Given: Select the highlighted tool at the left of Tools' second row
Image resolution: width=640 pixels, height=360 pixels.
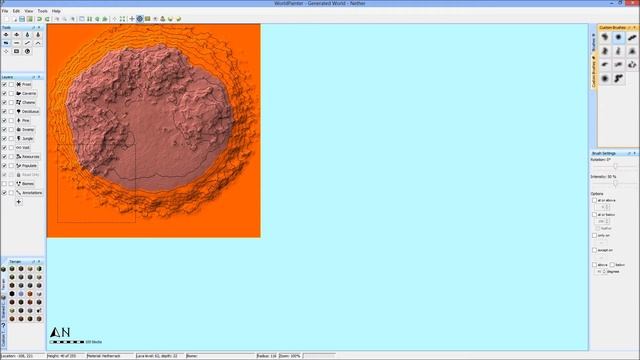Looking at the screenshot, I should click(x=6, y=43).
